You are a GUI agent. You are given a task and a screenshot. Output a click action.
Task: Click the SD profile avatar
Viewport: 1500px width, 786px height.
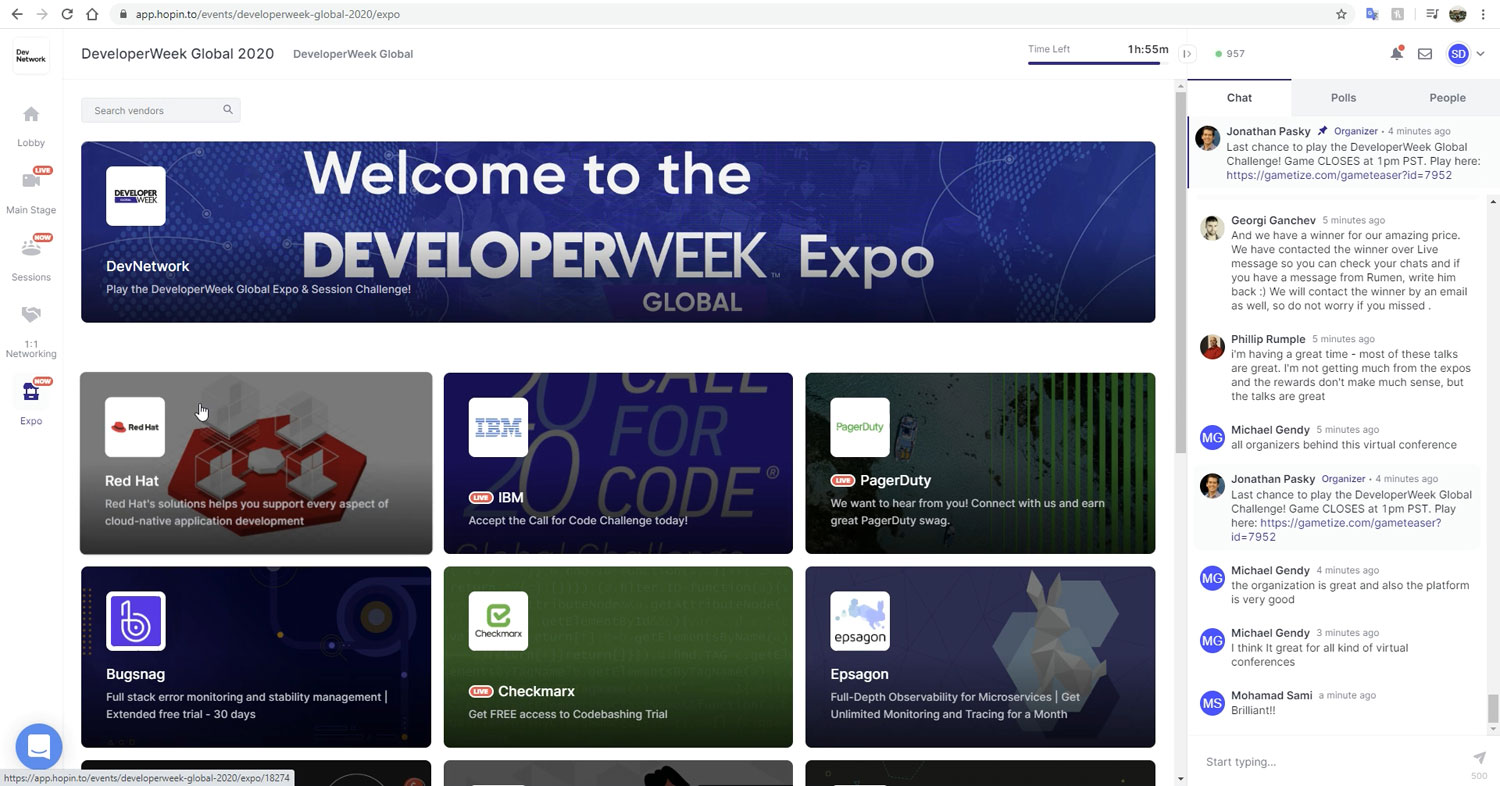pos(1458,54)
